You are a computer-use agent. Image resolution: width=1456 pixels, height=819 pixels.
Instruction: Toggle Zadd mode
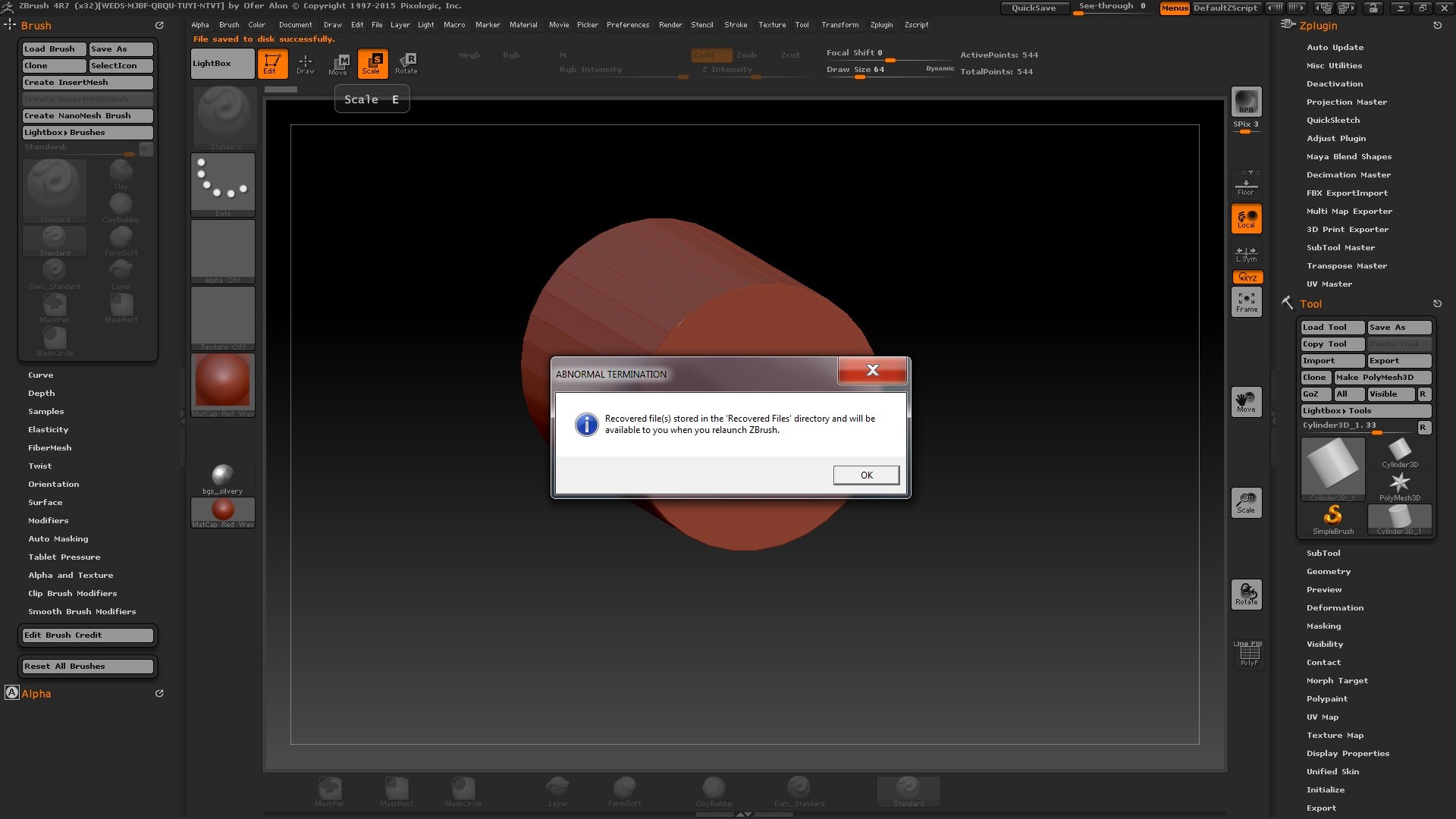tap(711, 55)
